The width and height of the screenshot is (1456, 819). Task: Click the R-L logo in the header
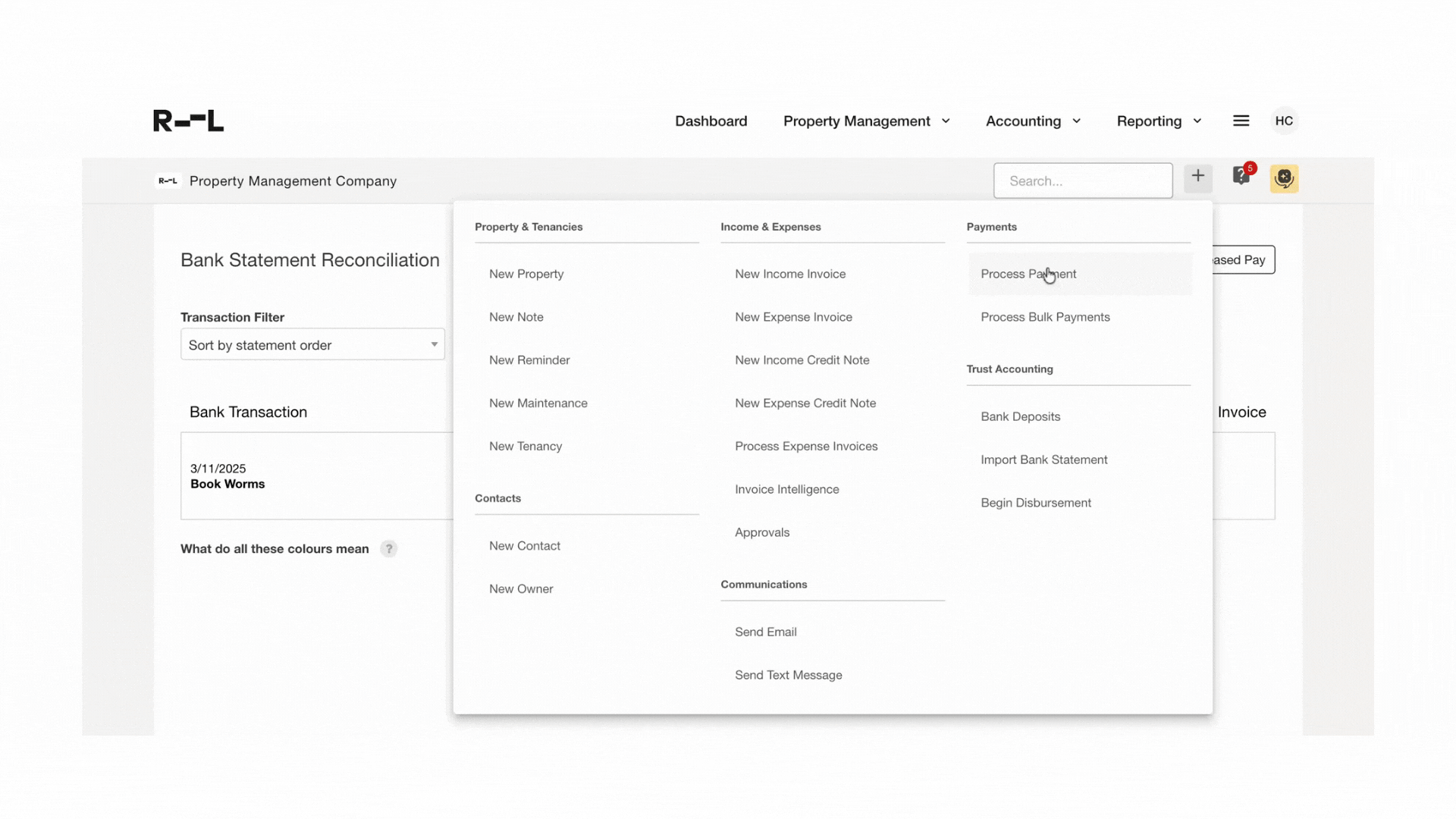tap(187, 120)
